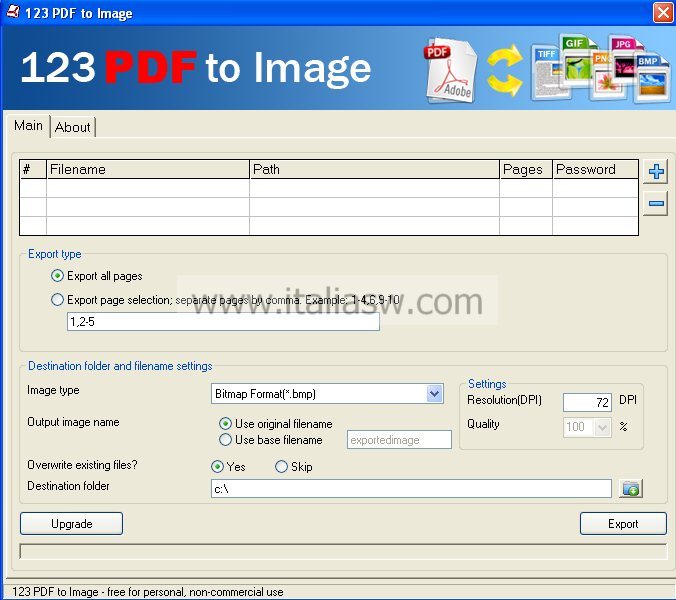676x600 pixels.
Task: Add a PDF file with the plus icon
Action: pos(656,172)
